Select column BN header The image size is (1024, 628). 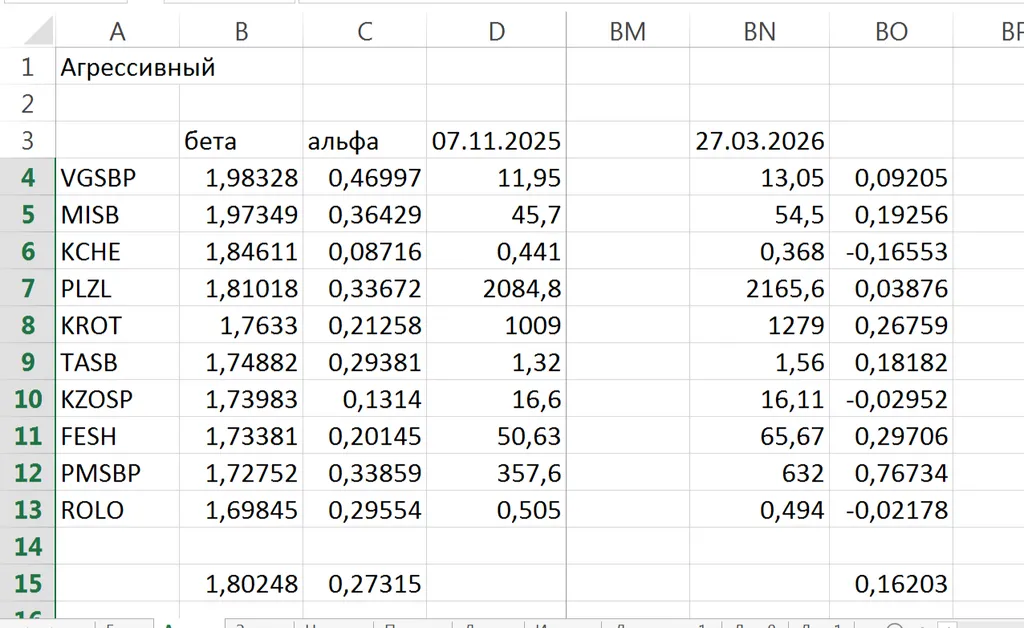[x=760, y=31]
